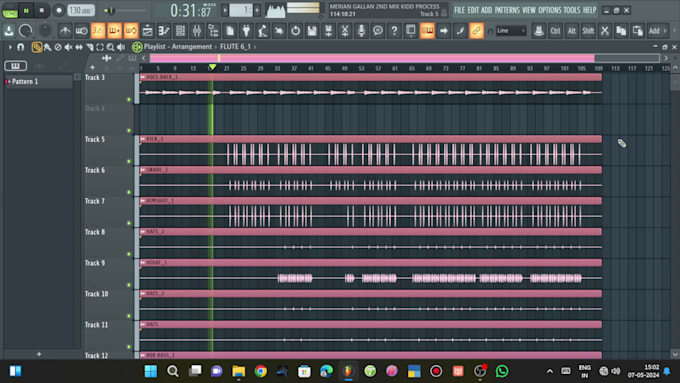Toggle the orange link chain button
Screen dimensions: 680x383
point(477,31)
